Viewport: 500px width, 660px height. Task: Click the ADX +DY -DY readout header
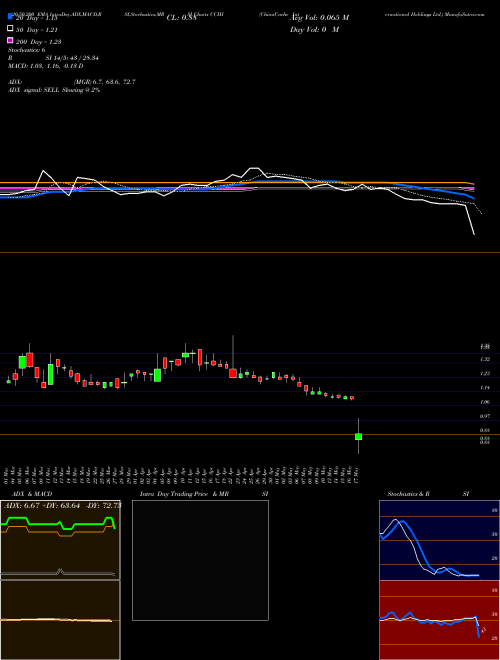[62, 506]
